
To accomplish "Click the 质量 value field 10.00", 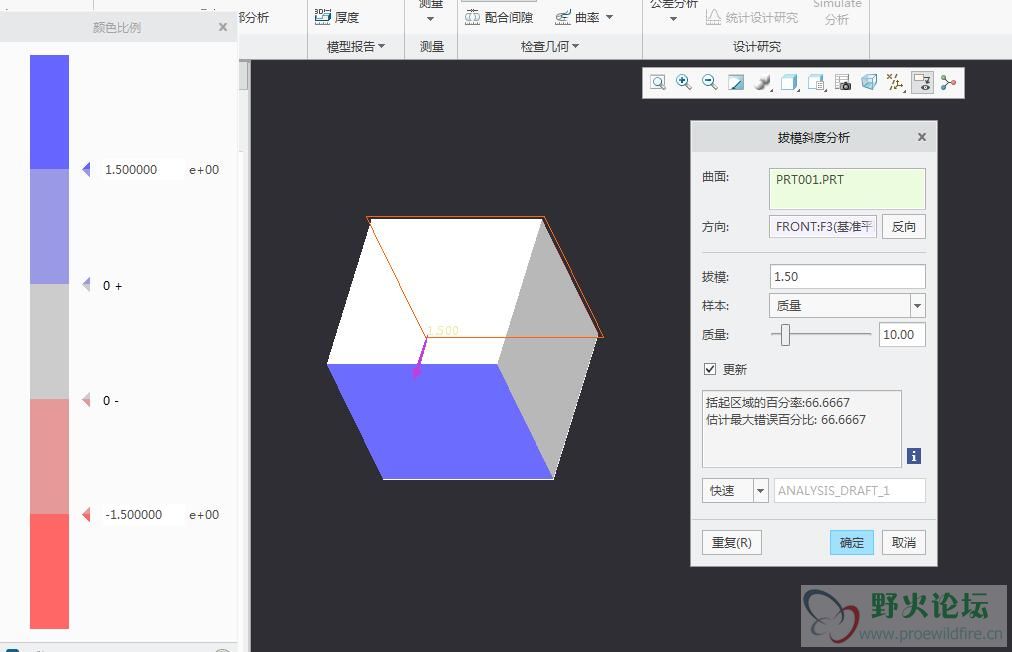I will 902,334.
